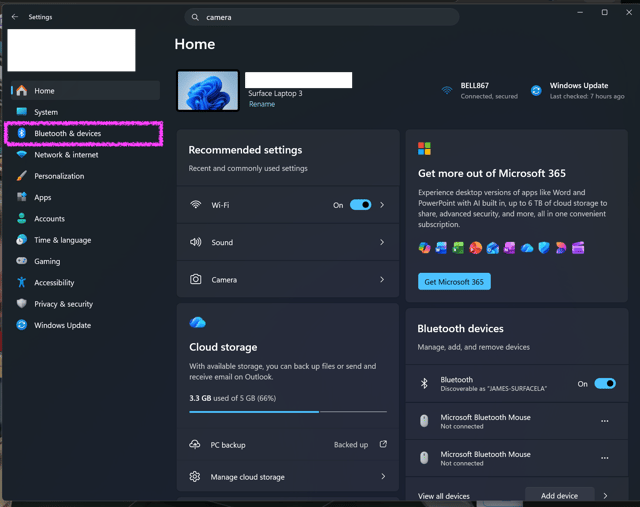640x507 pixels.
Task: Open Network & internet page
Action: pos(85,155)
